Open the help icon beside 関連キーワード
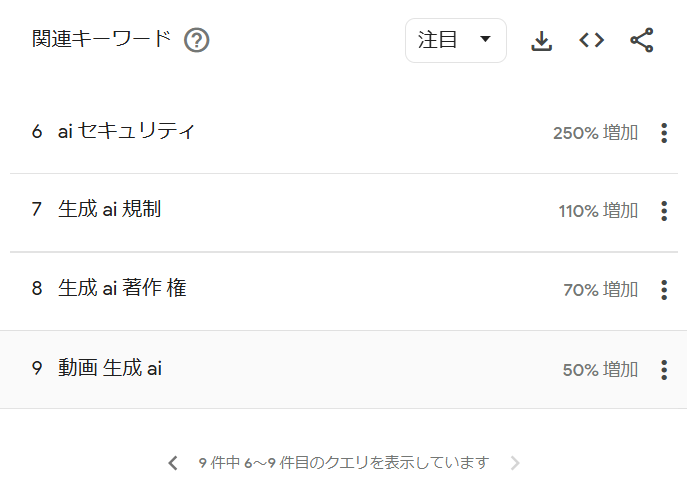This screenshot has width=687, height=495. (196, 40)
